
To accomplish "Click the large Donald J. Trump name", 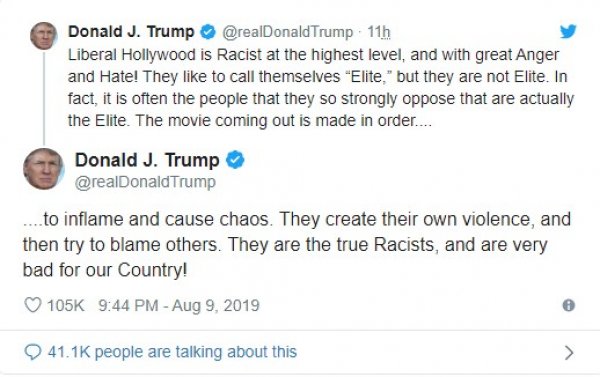I will coord(147,160).
